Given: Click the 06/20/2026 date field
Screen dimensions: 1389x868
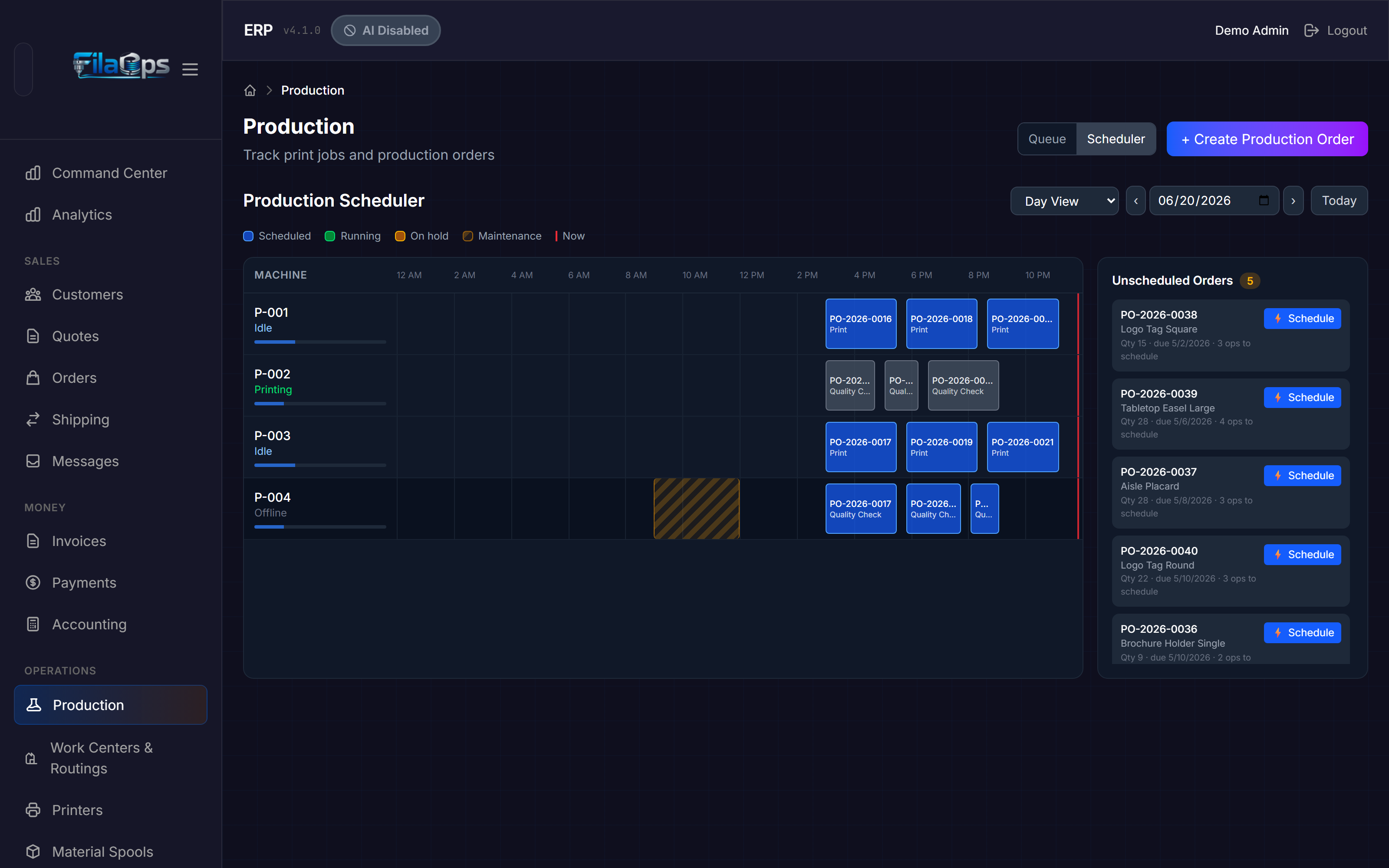Looking at the screenshot, I should tap(1214, 201).
